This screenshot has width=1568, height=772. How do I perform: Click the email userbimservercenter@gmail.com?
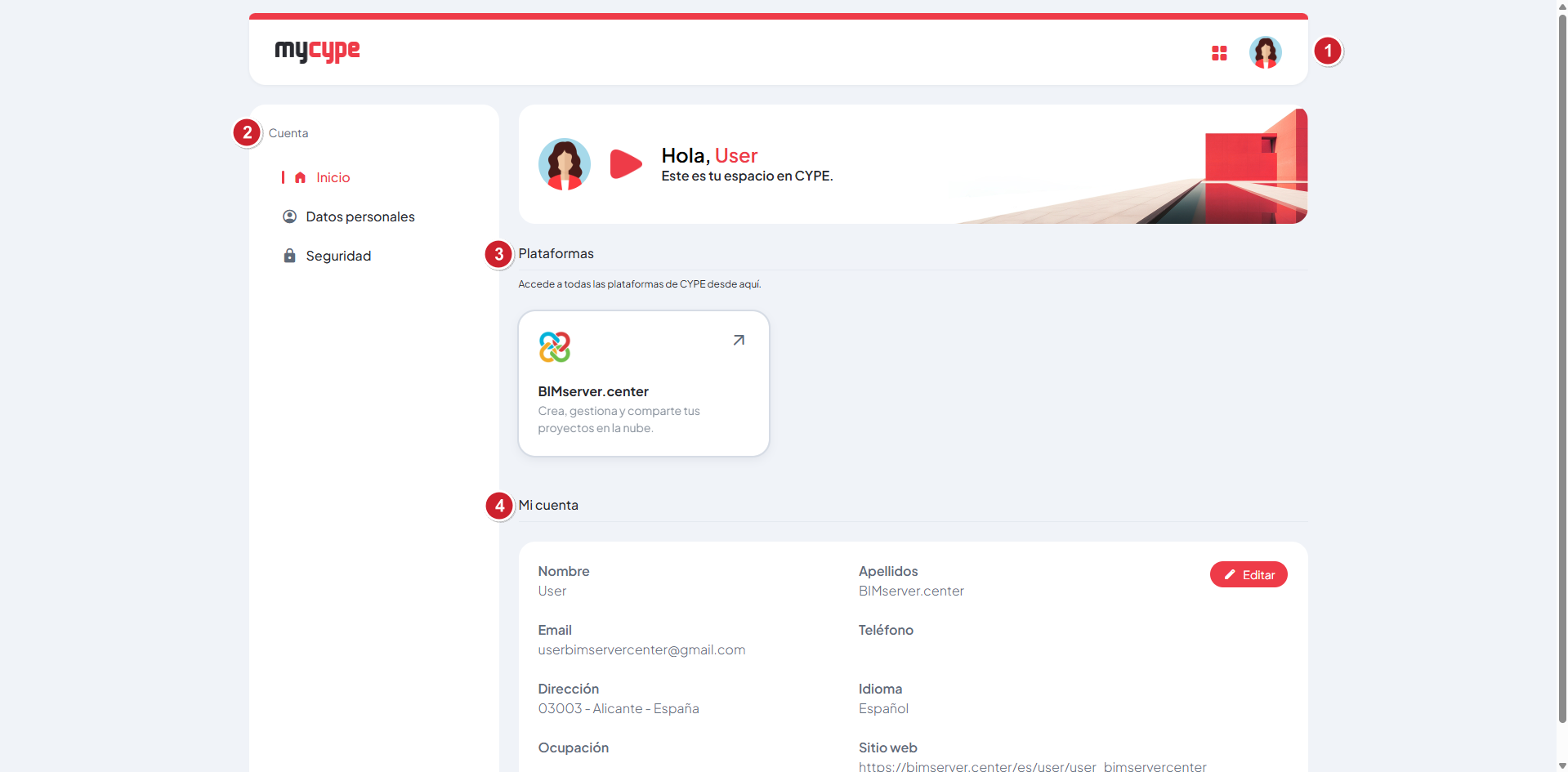(641, 649)
